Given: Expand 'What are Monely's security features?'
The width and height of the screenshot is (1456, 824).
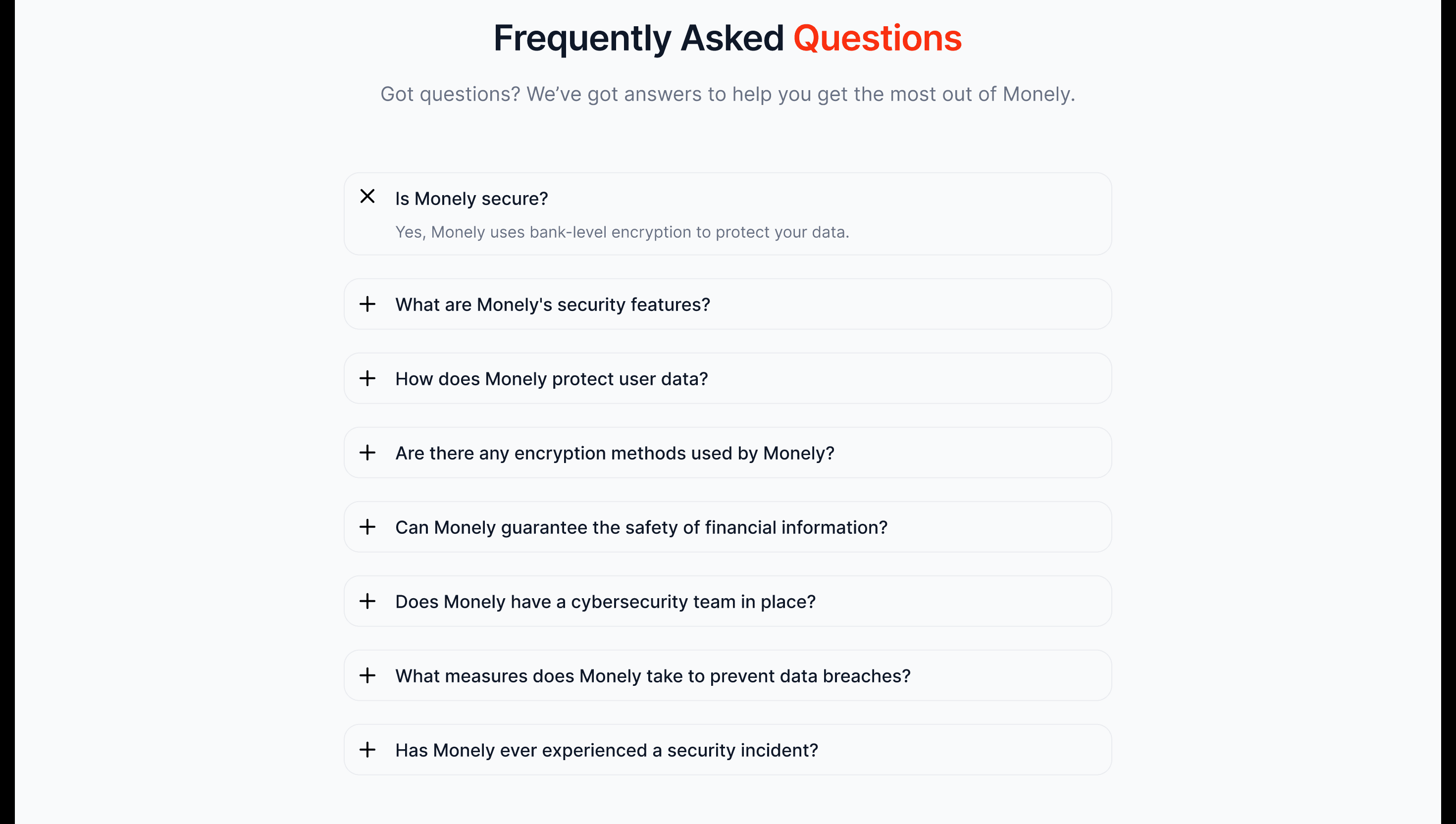Looking at the screenshot, I should [x=552, y=305].
